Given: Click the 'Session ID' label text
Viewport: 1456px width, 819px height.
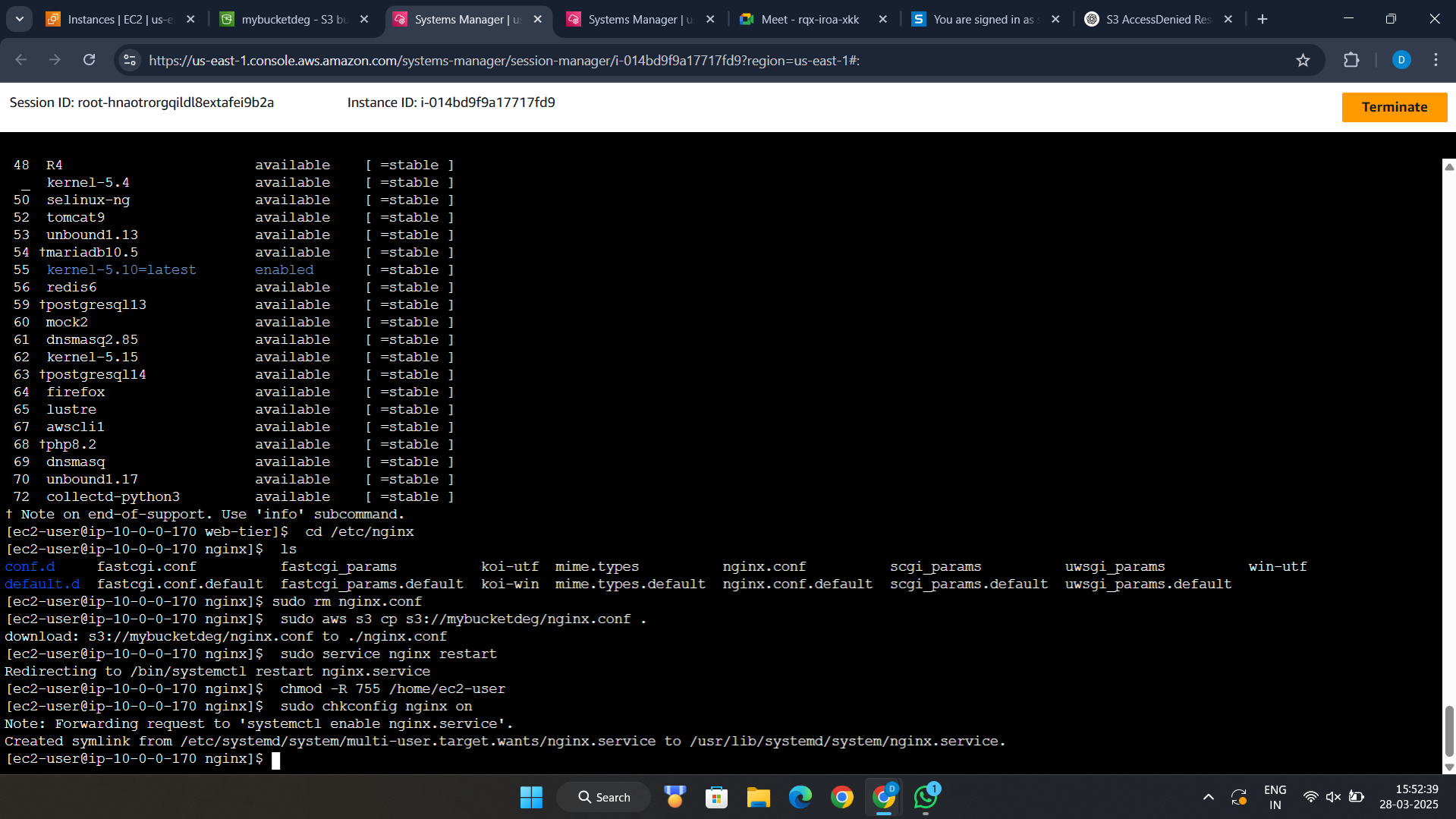Looking at the screenshot, I should click(42, 102).
